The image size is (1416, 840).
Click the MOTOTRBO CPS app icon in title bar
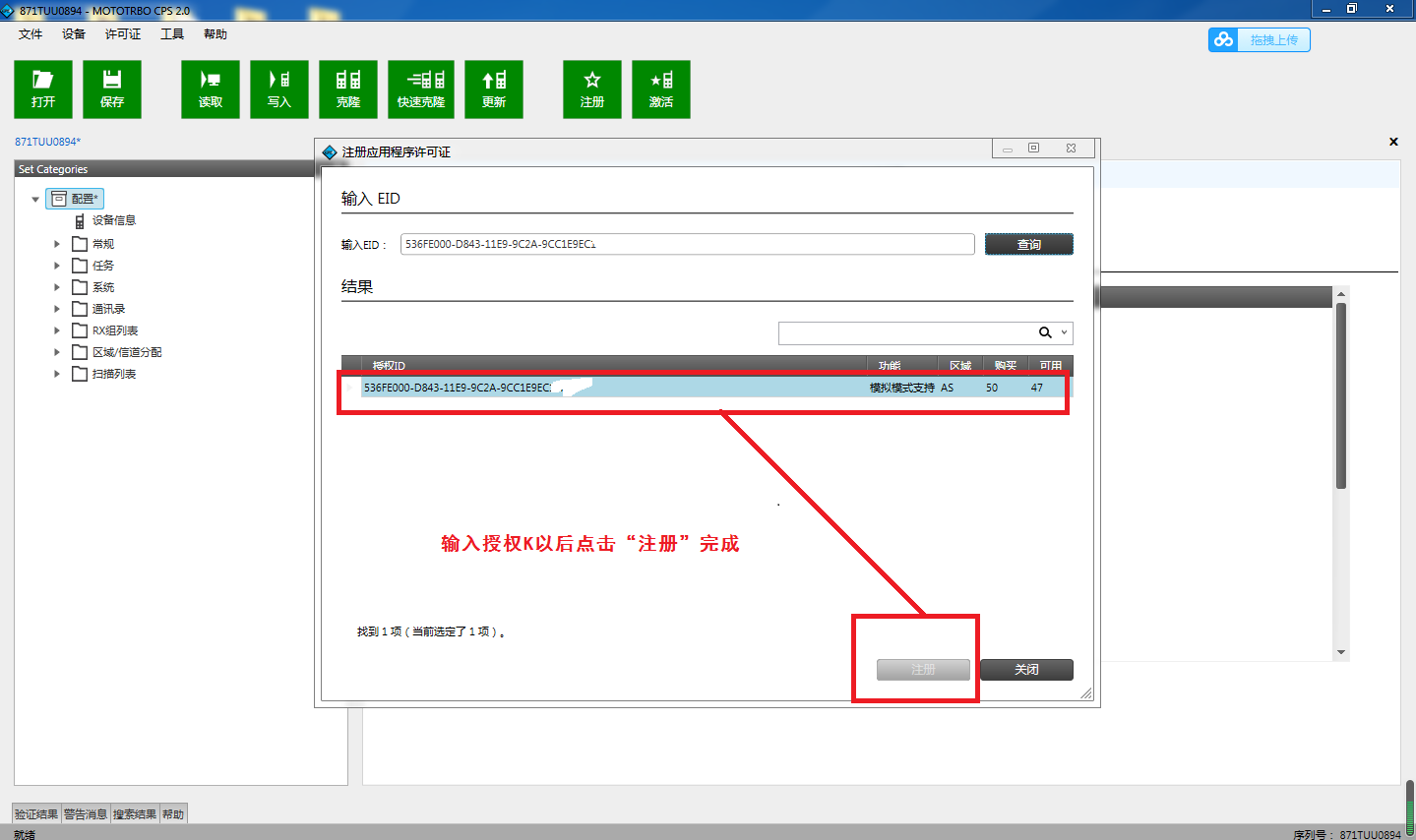click(x=8, y=10)
